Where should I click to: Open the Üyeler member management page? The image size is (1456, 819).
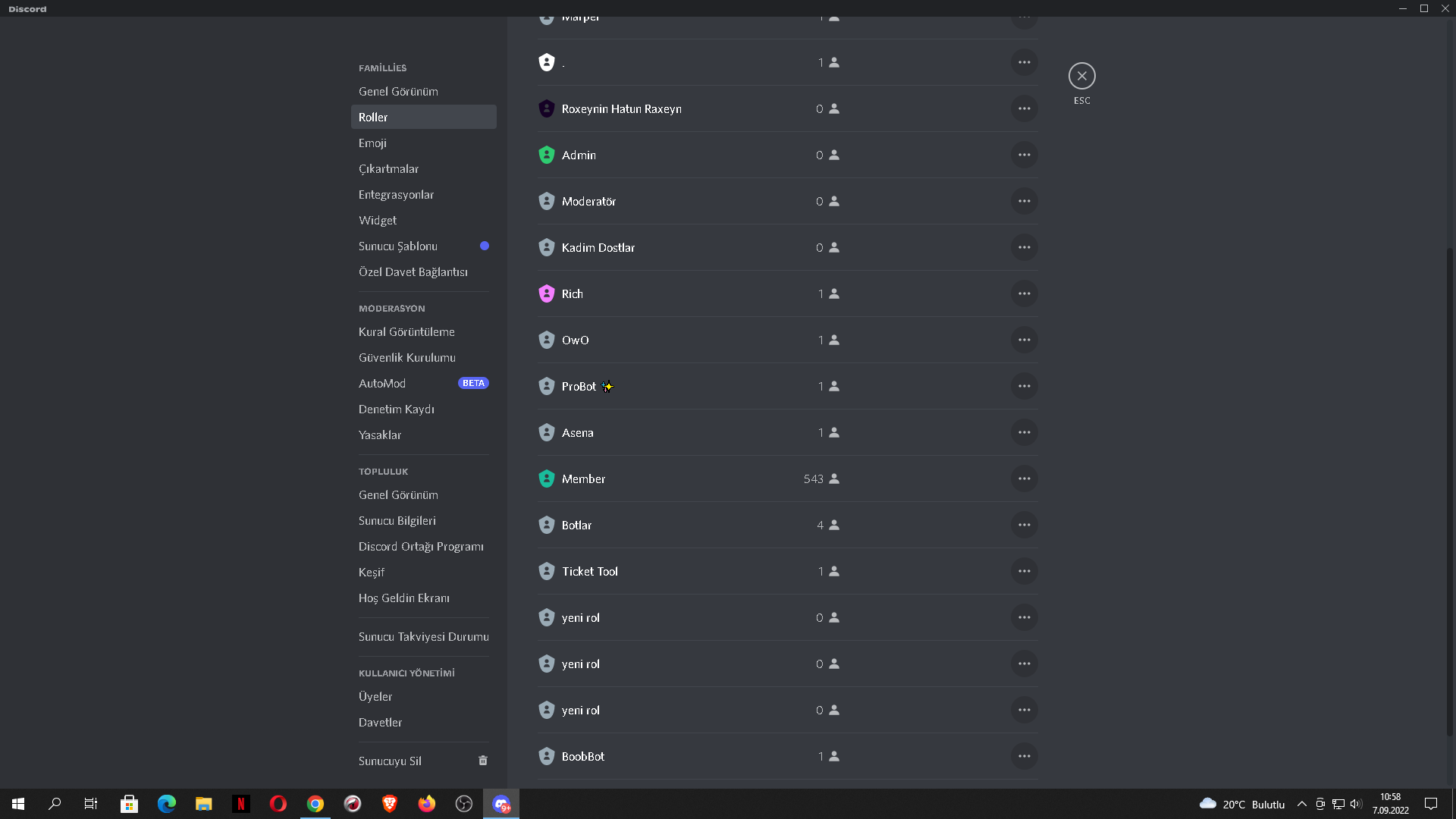[x=375, y=696]
